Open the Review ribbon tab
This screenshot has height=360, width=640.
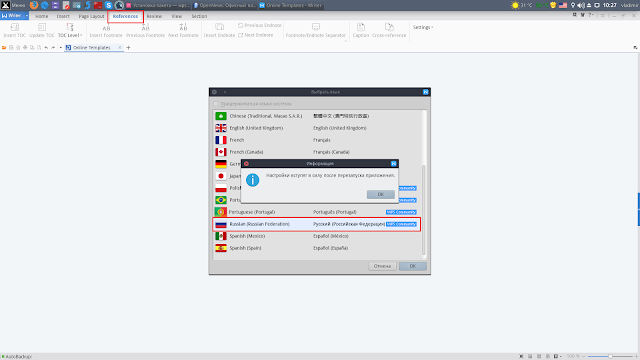tap(154, 16)
